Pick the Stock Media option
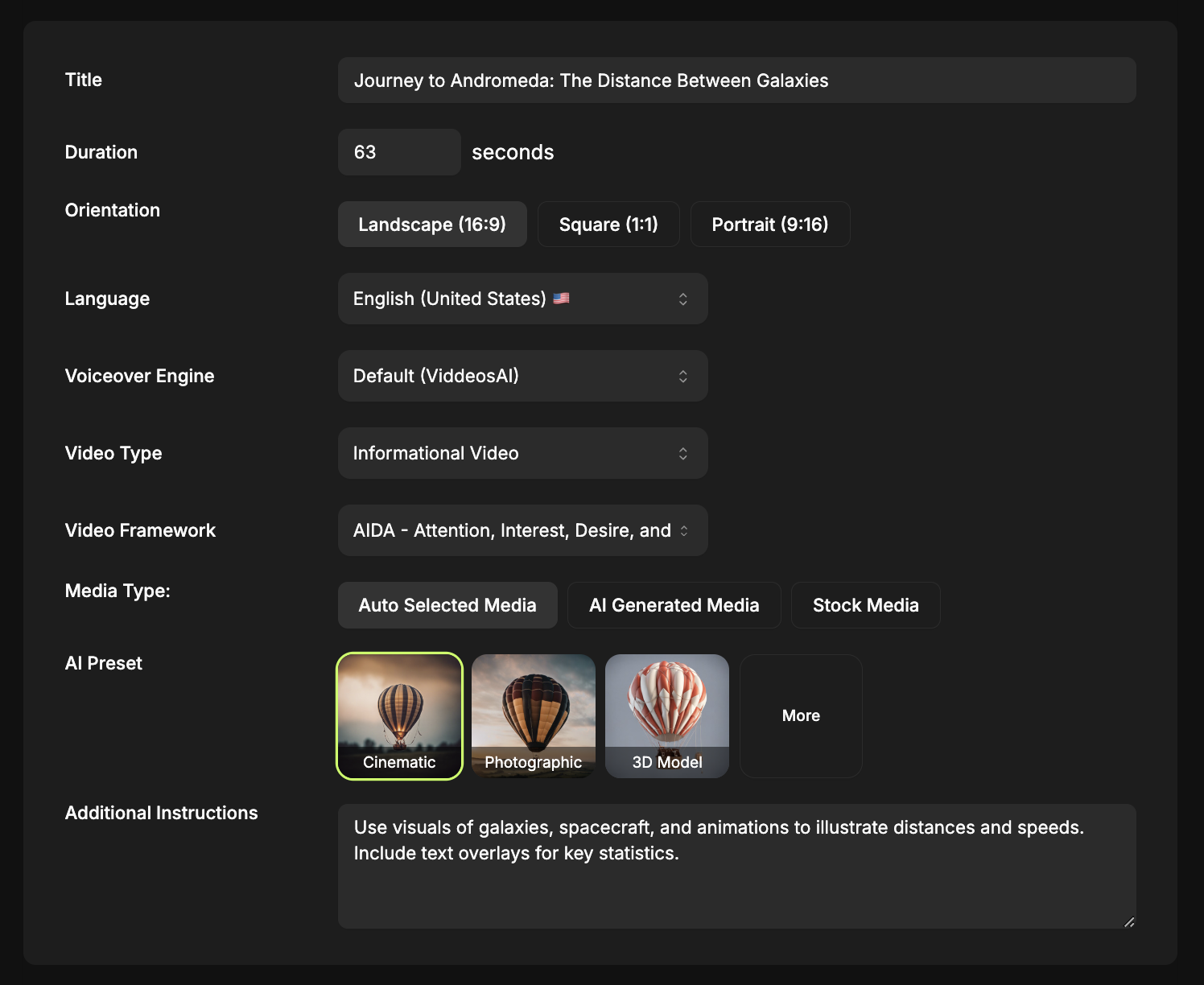The height and width of the screenshot is (985, 1204). pyautogui.click(x=866, y=605)
